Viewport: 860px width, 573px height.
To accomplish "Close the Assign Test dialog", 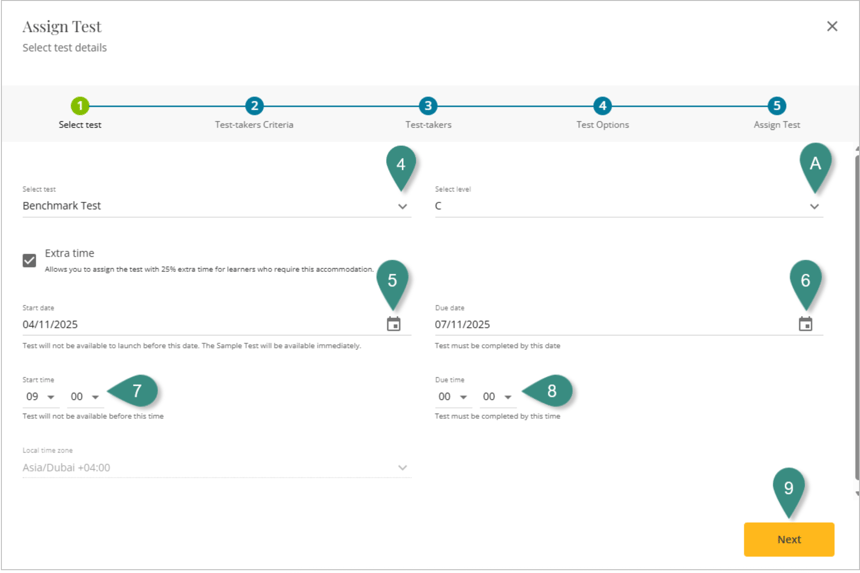I will click(832, 27).
